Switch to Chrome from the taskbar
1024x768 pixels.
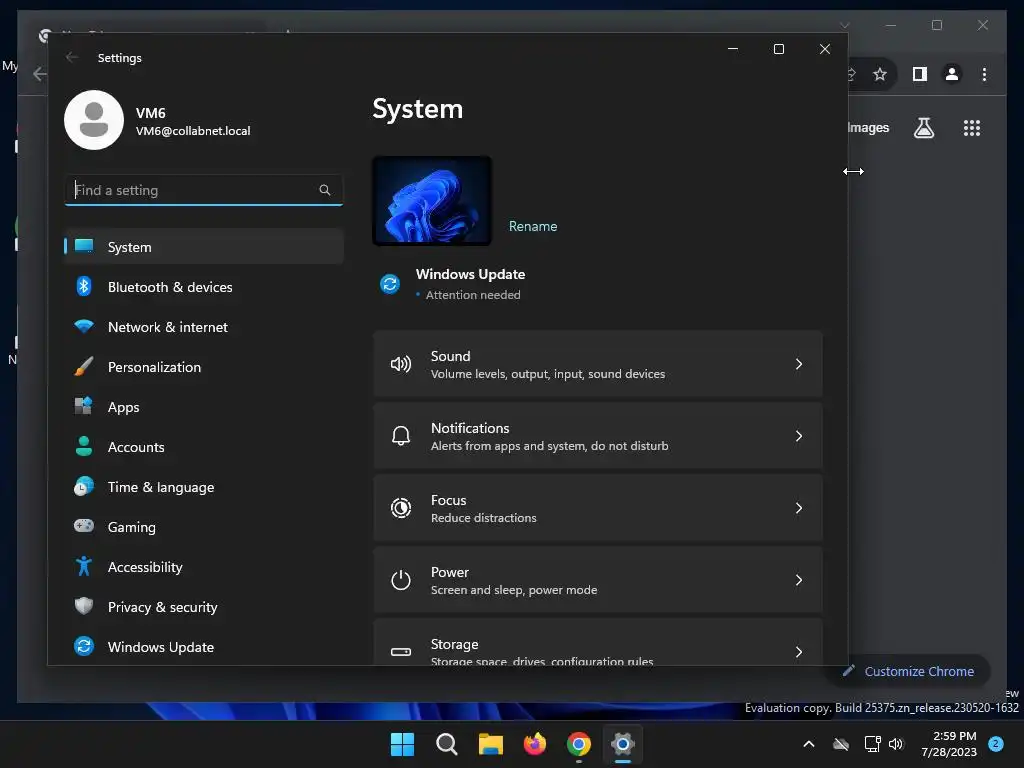[x=579, y=744]
